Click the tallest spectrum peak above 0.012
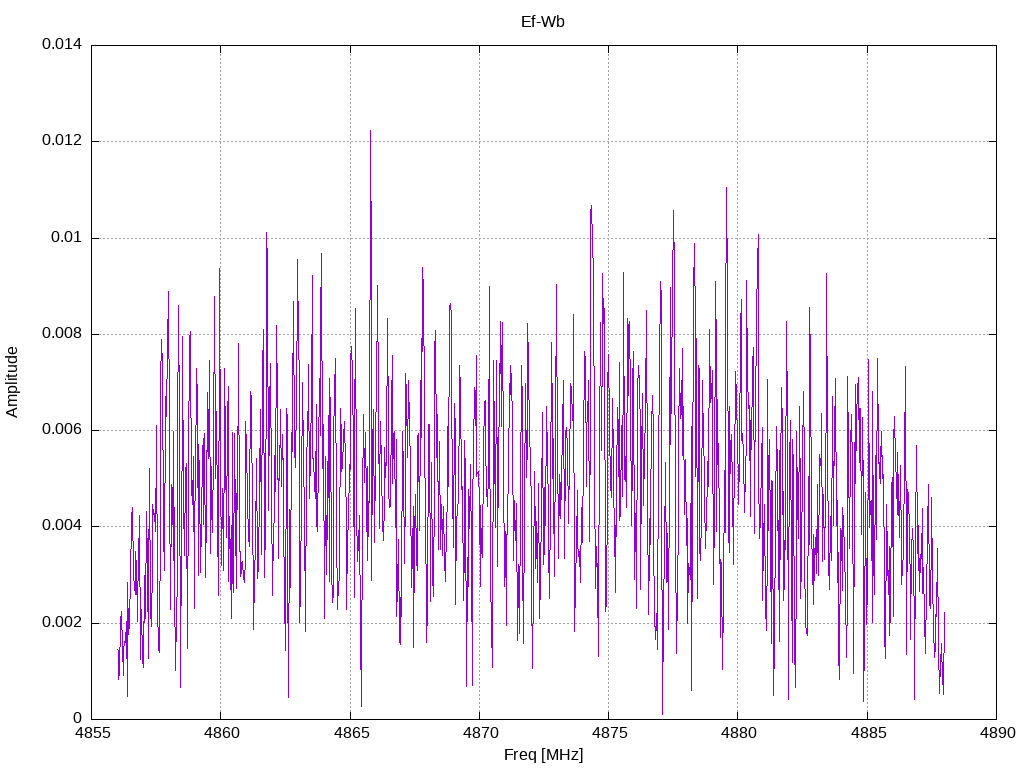 tap(370, 132)
